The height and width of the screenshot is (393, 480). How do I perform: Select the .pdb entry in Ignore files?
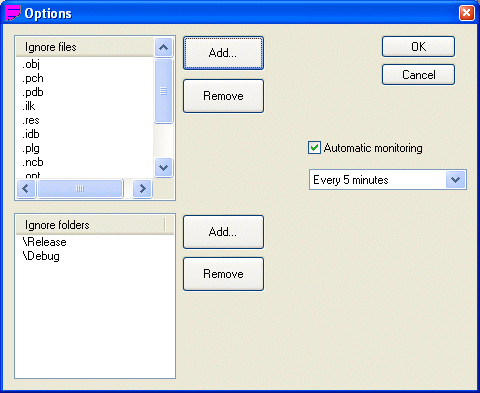(x=33, y=92)
